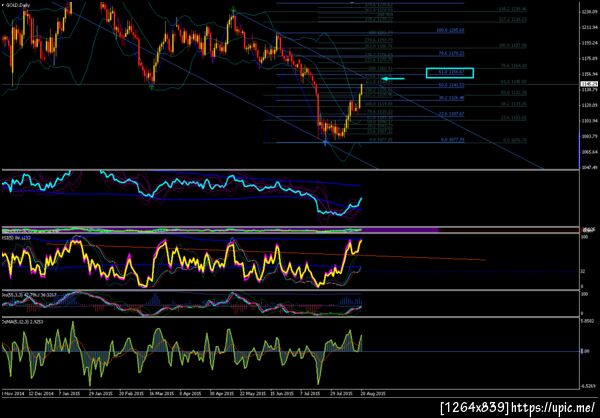Viewport: 600px width, 418px height.
Task: Click the 8 Apr 2015 date label
Action: pos(190,393)
